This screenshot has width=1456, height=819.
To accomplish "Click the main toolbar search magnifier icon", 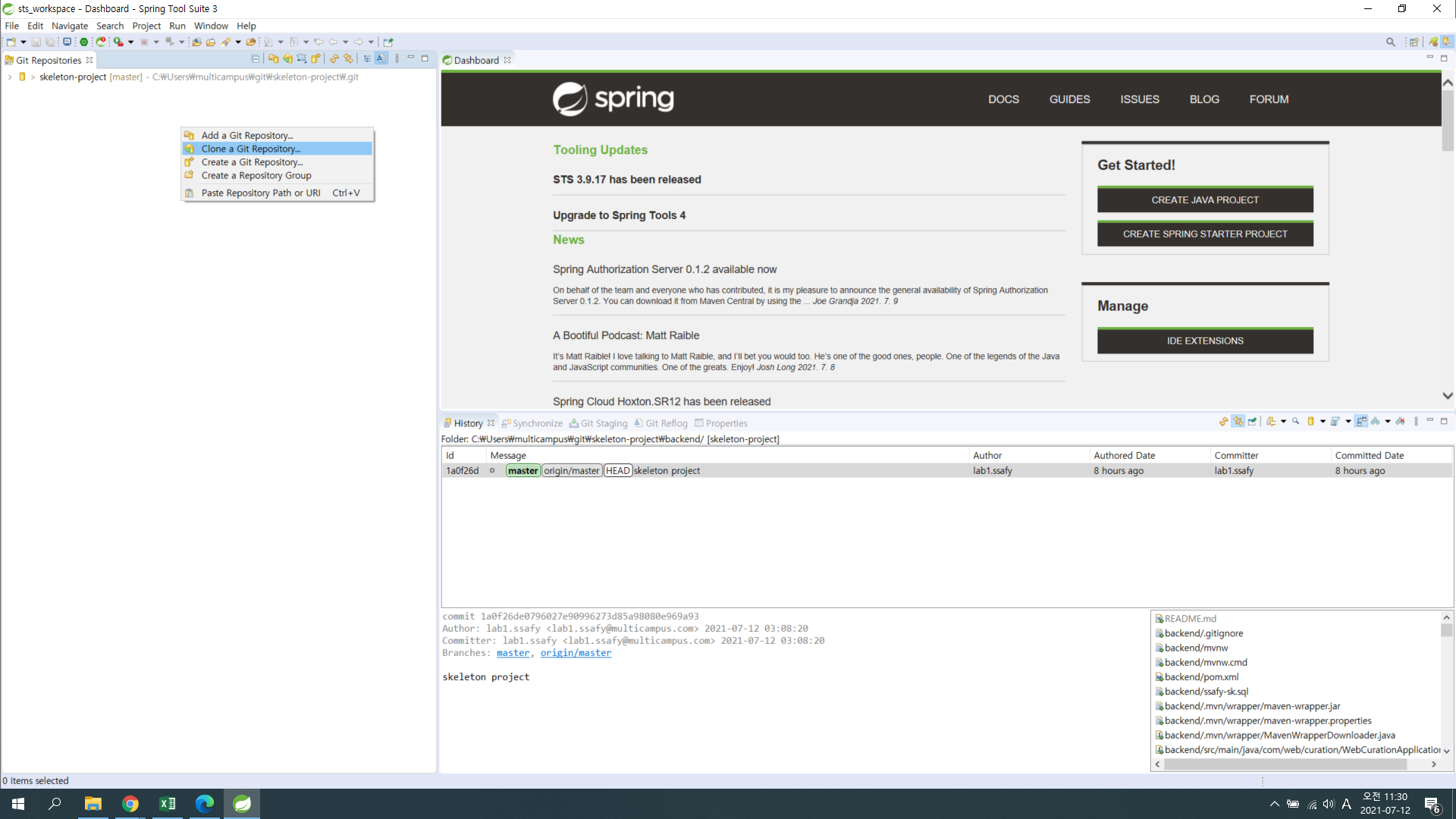I will (x=1390, y=42).
